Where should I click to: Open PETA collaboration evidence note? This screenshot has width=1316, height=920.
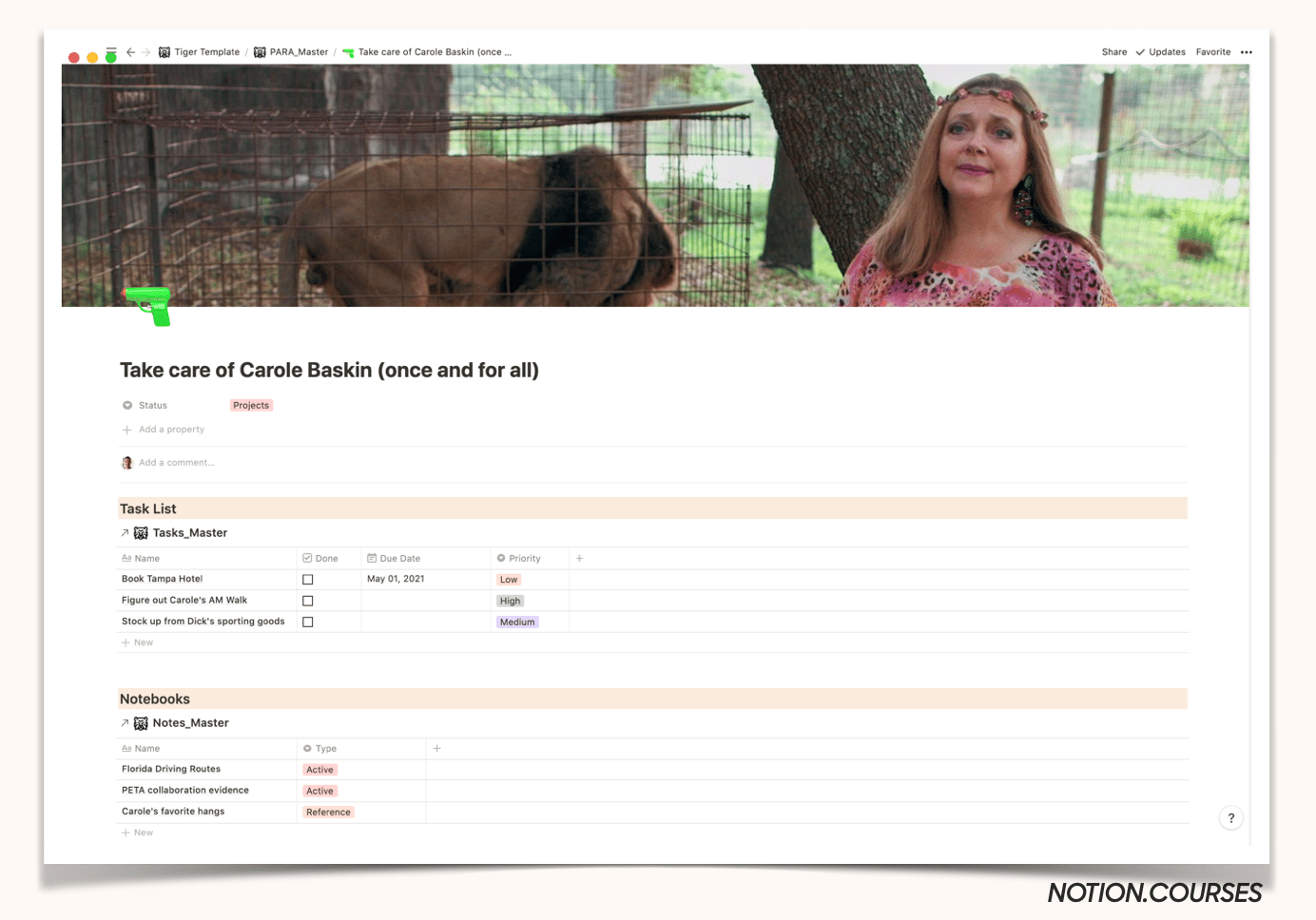tap(185, 791)
